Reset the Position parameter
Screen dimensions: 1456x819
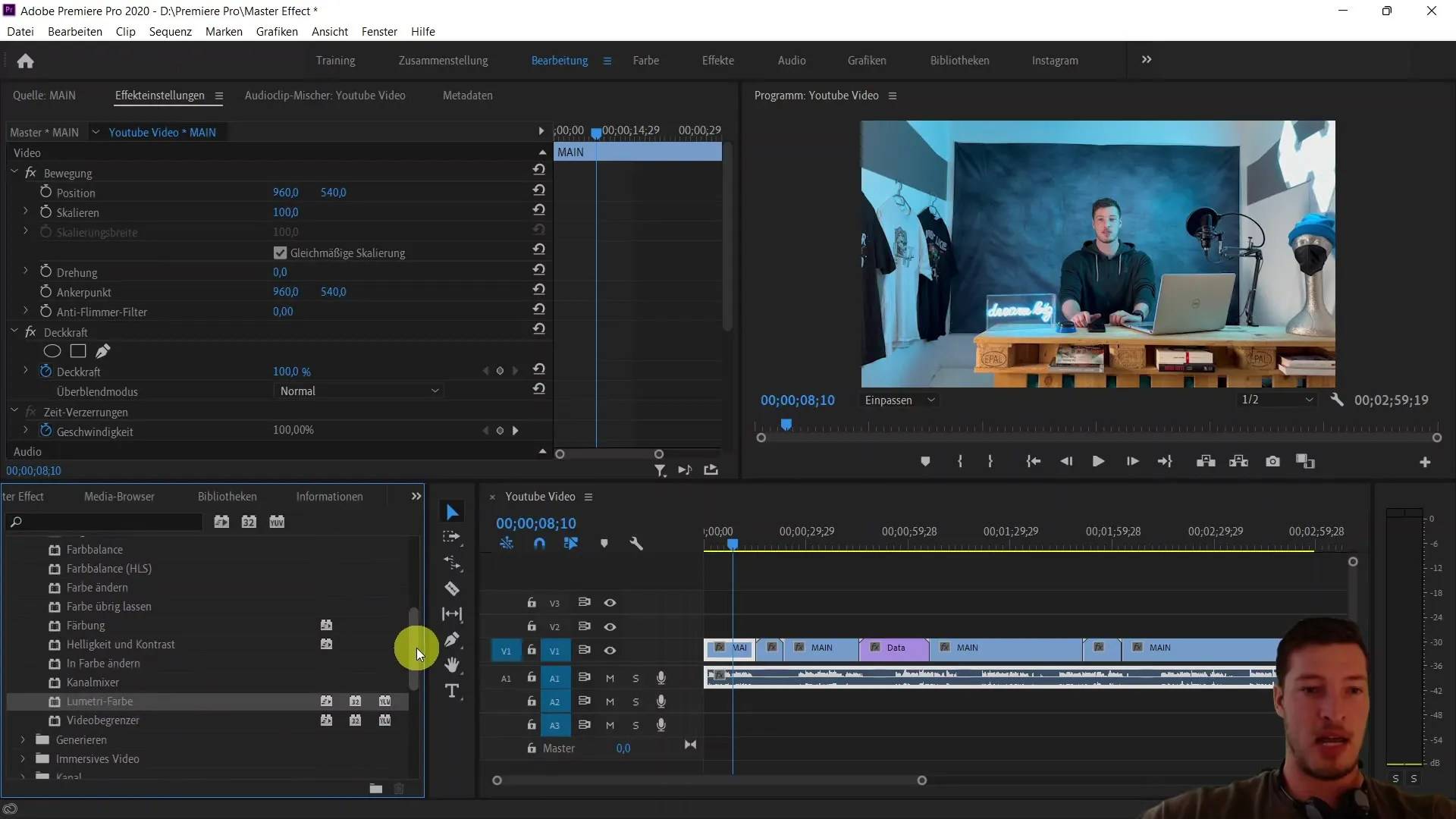tap(539, 190)
